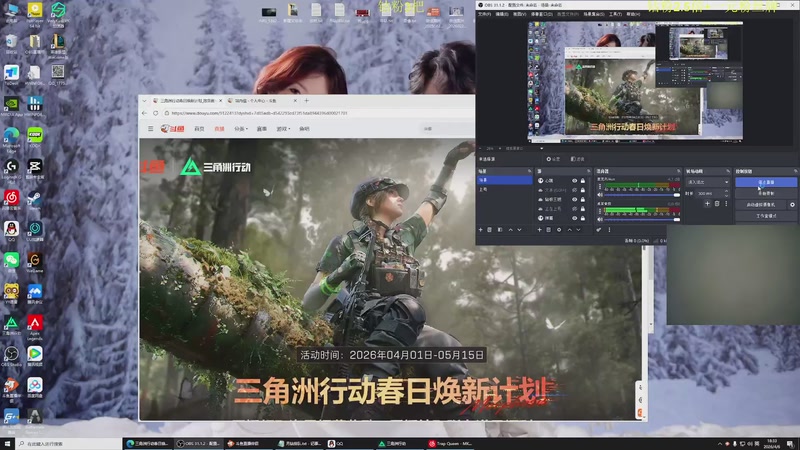Toggle lock on 文本 (GDI+) source
The image size is (800, 450).
(x=583, y=190)
